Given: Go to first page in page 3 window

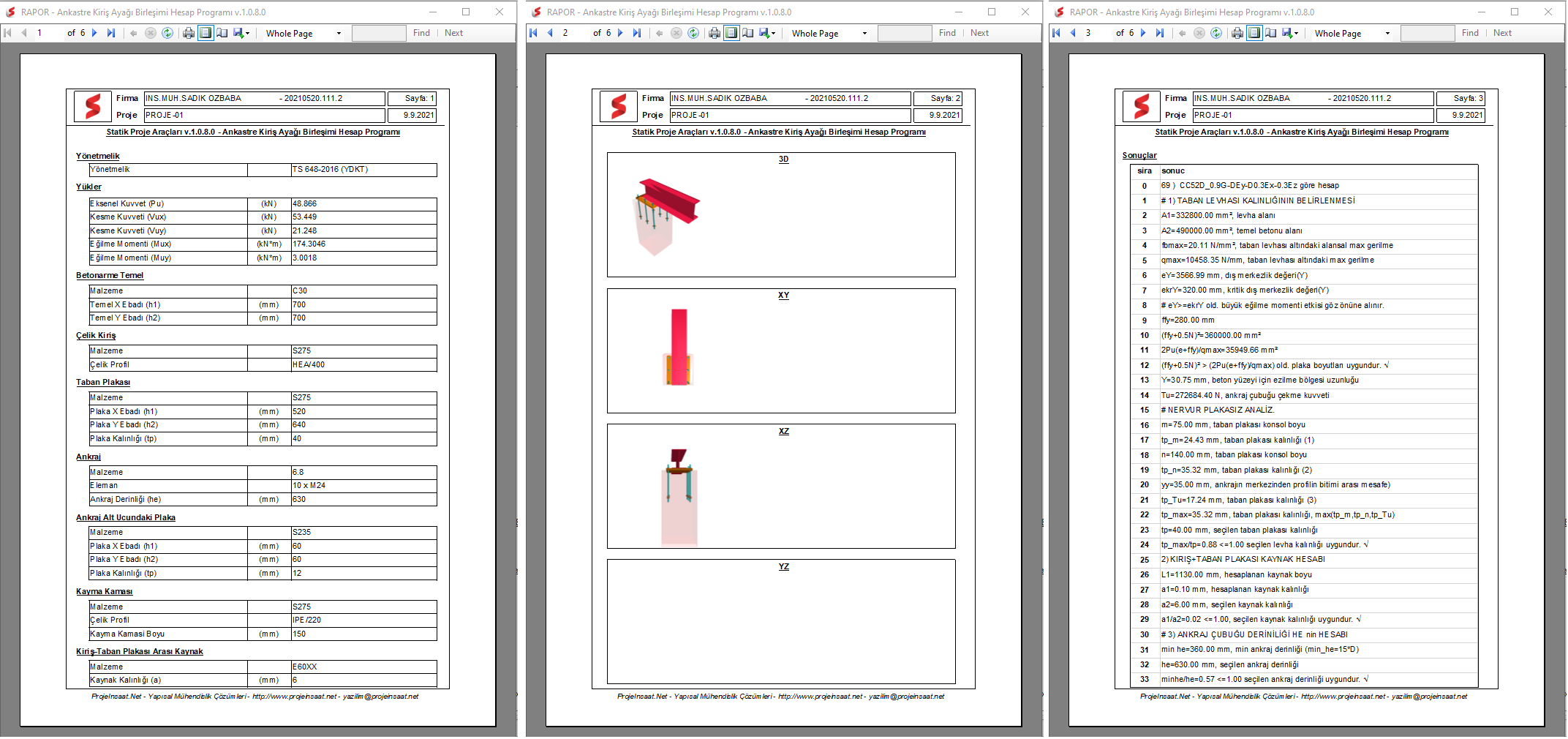Looking at the screenshot, I should pos(1057,33).
